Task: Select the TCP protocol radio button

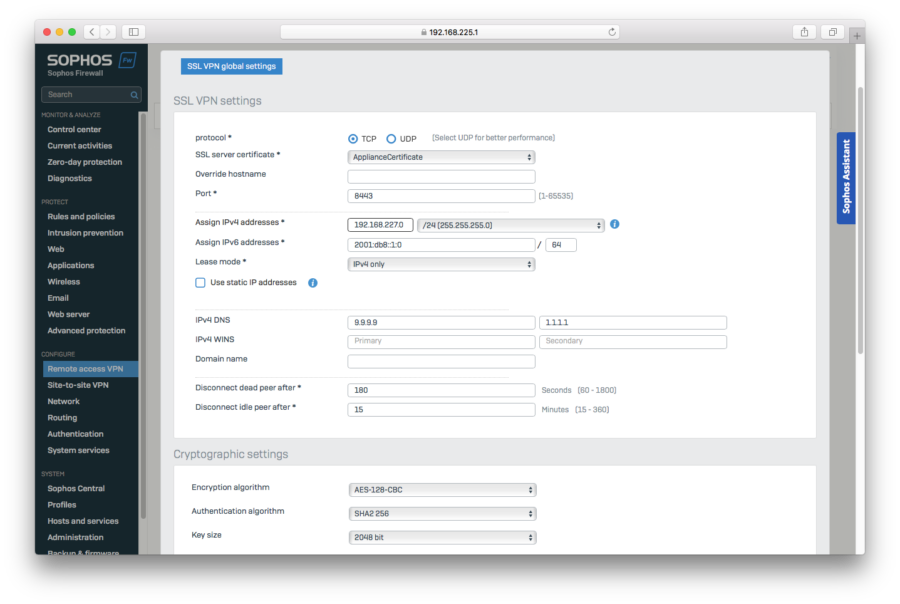Action: tap(354, 138)
